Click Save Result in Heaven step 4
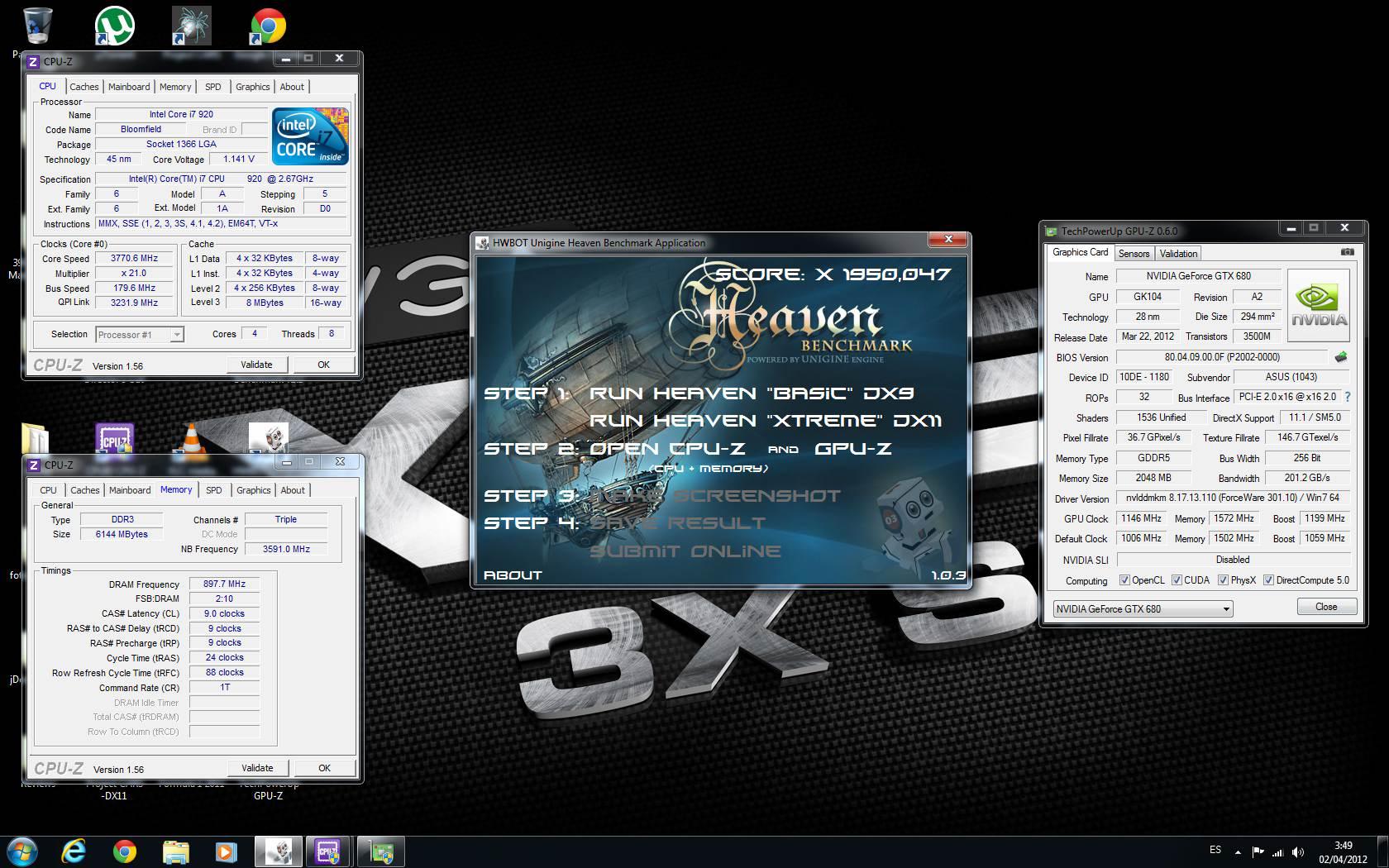Screen dimensions: 1389x868 [677, 523]
